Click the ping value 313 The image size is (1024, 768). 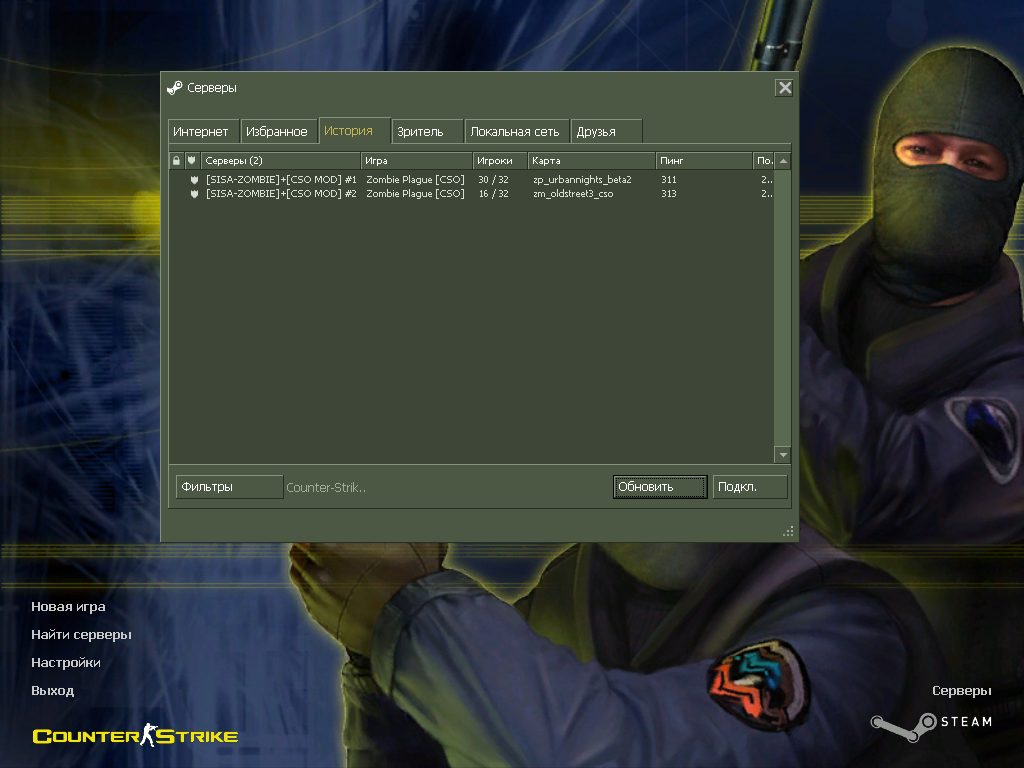(669, 194)
